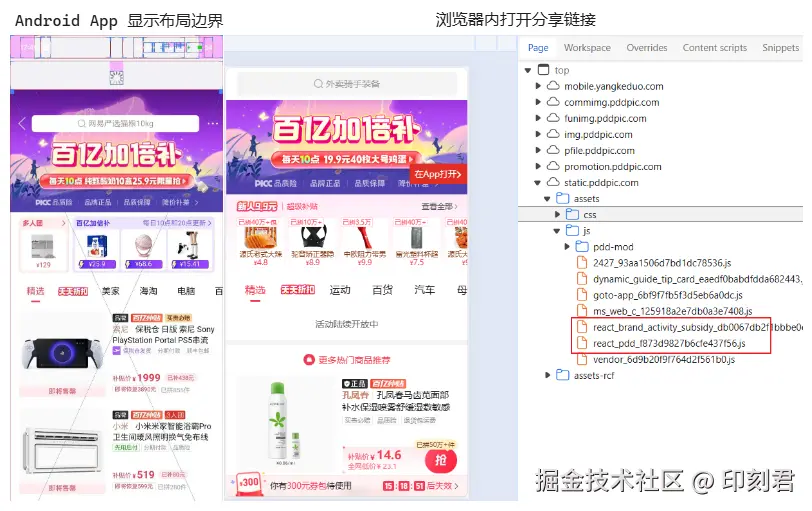Click the pdd-mod folder icon

pos(582,246)
